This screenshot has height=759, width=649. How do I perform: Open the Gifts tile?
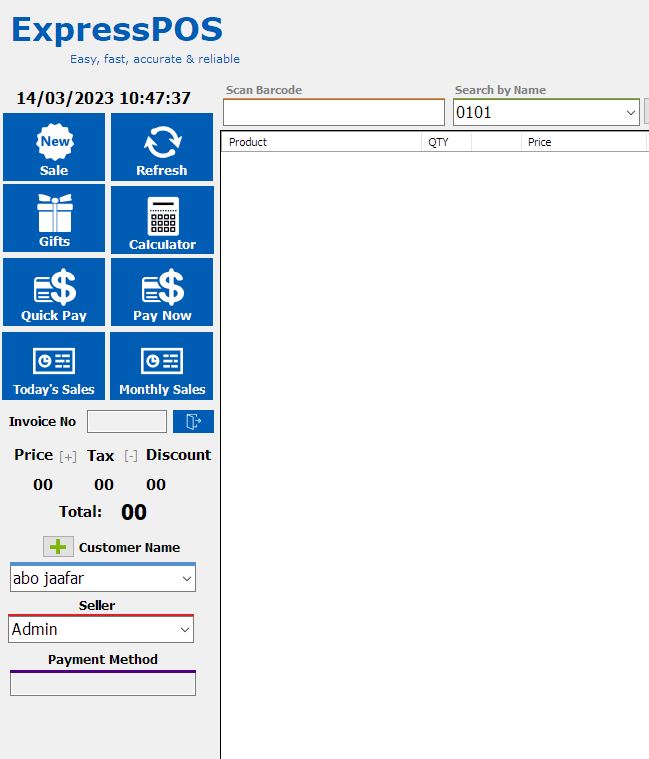pyautogui.click(x=54, y=219)
